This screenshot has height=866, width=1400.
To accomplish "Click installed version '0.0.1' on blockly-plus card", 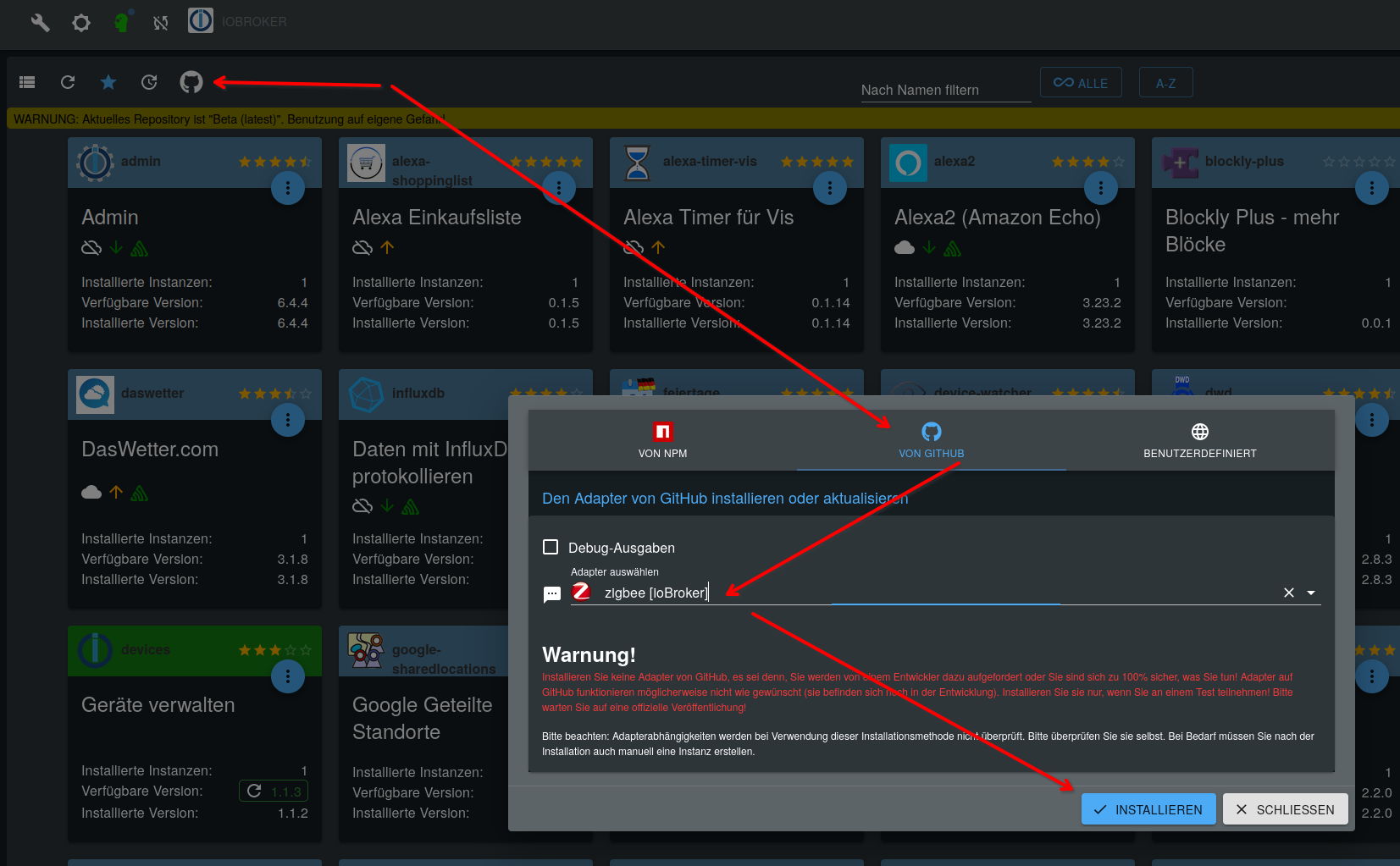I will [x=1376, y=323].
